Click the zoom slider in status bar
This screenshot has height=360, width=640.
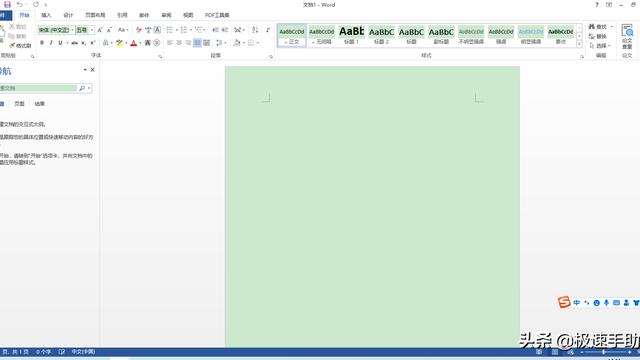(x=604, y=352)
